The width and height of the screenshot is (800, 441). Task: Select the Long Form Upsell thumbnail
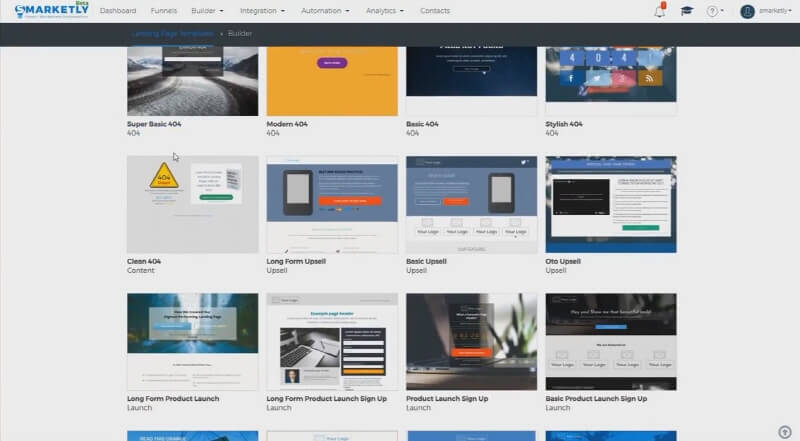pos(332,205)
